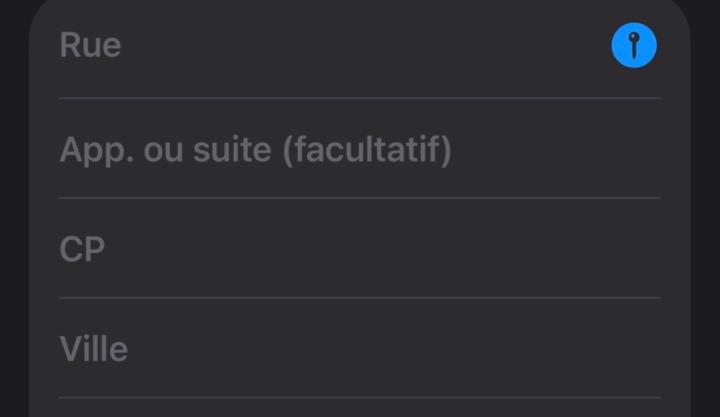Select the Ville input field
Viewport: 720px width, 417px height.
[360, 349]
